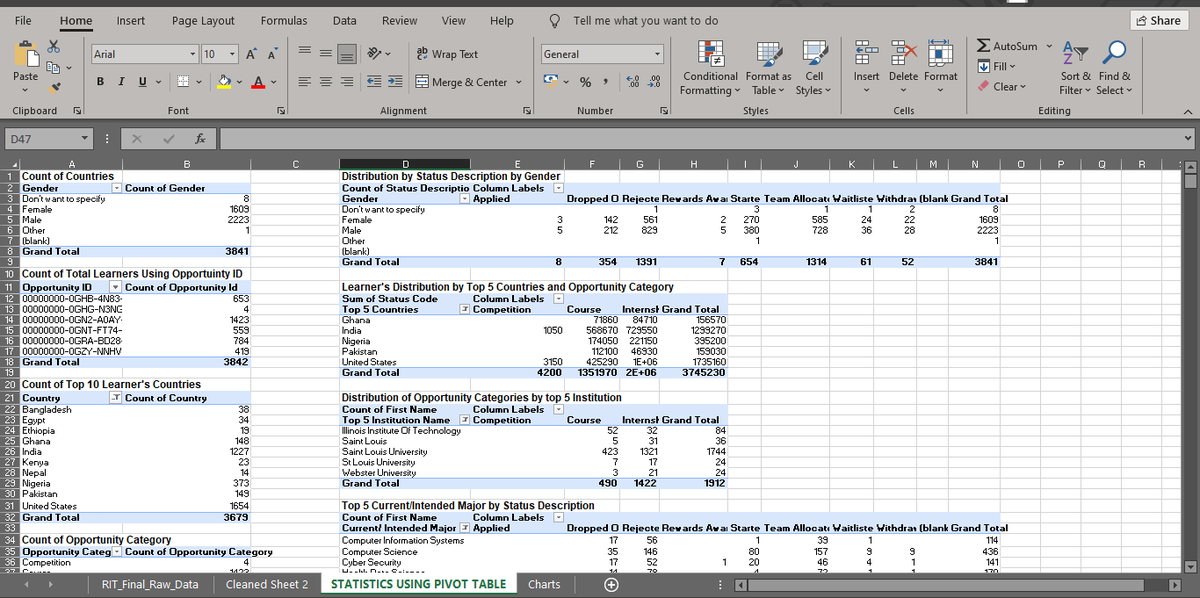Switch to Insert ribbon tab

point(130,20)
